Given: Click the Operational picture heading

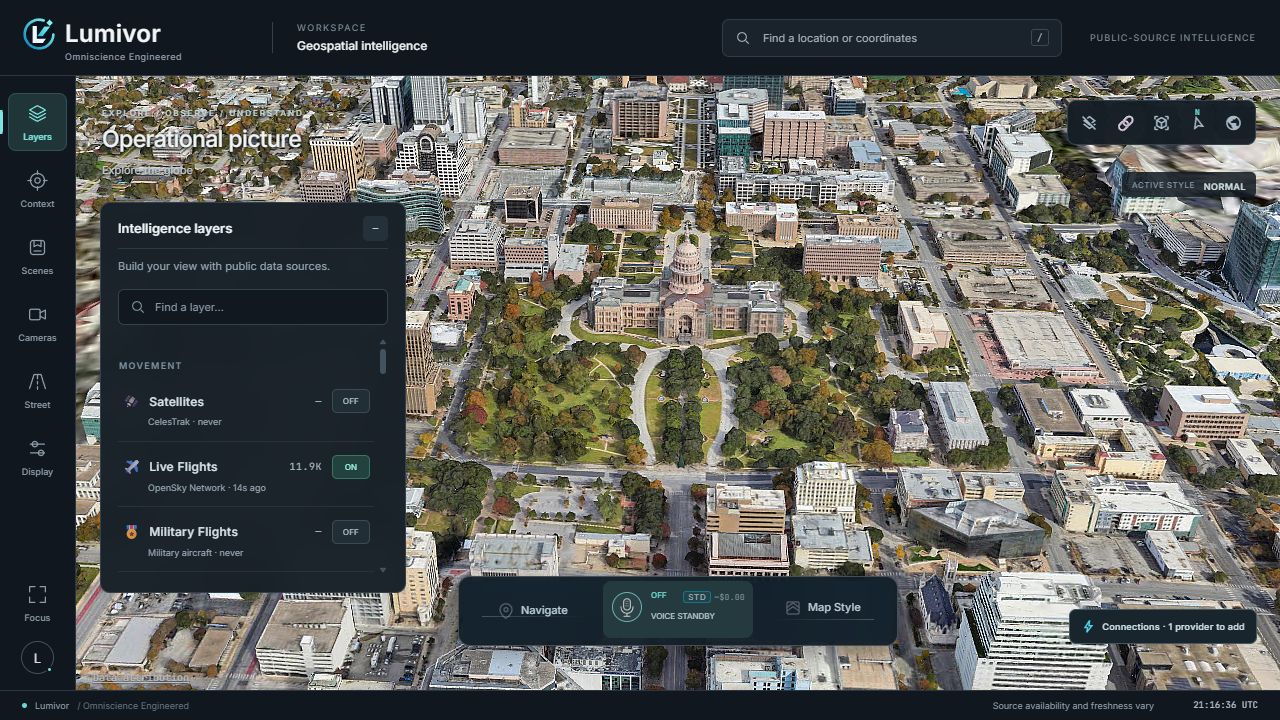Looking at the screenshot, I should click(x=202, y=139).
